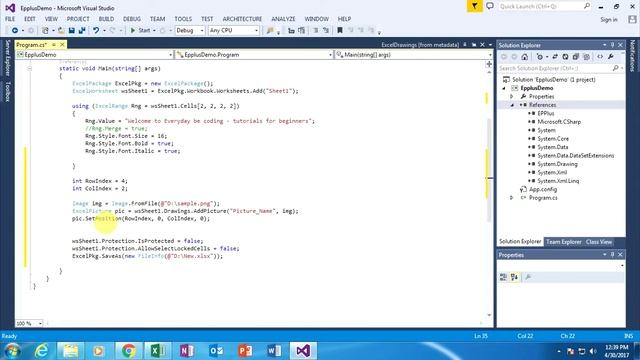Click the New Project toolbar icon

coord(45,31)
